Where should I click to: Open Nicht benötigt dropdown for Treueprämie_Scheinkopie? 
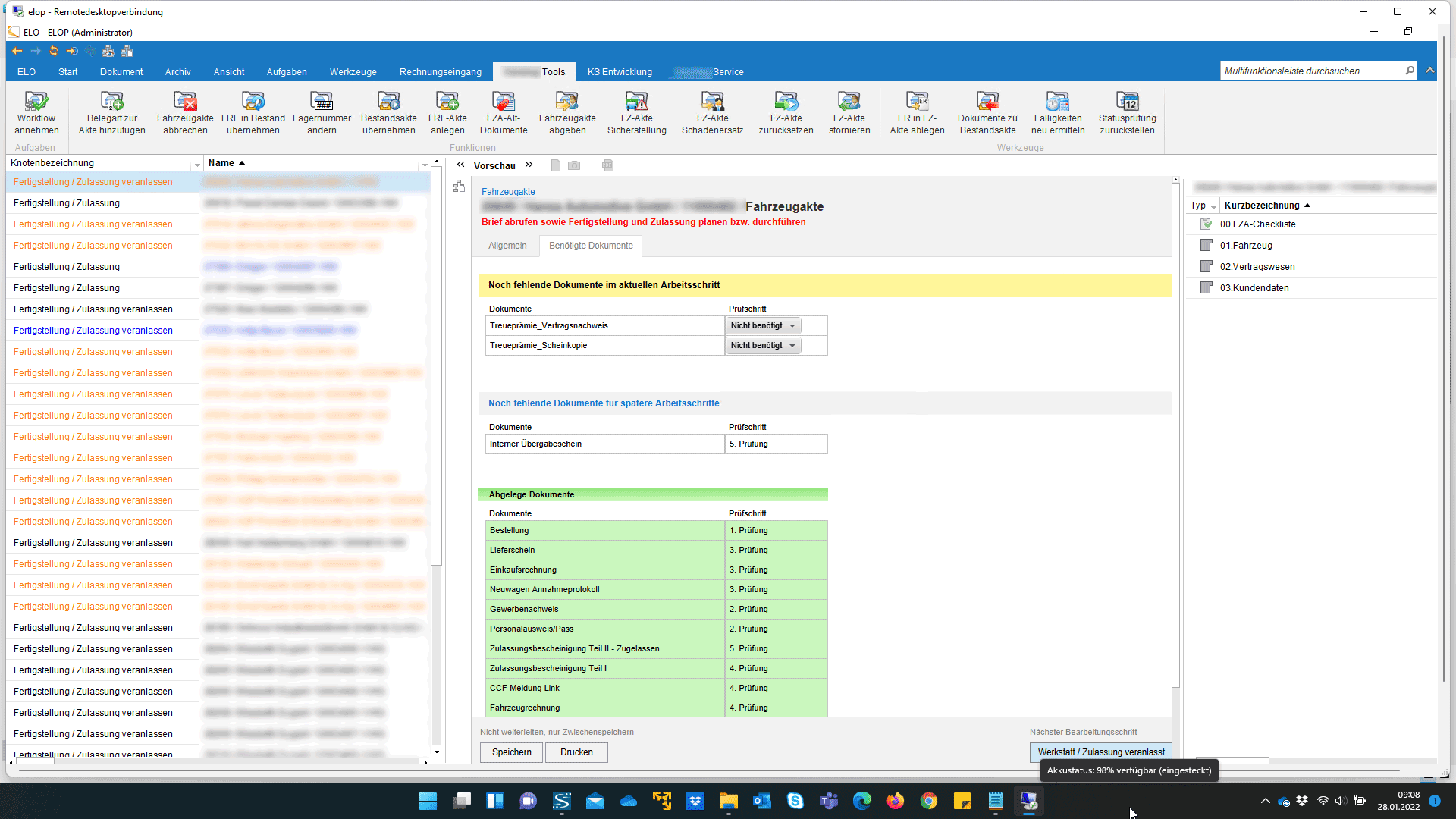[763, 345]
